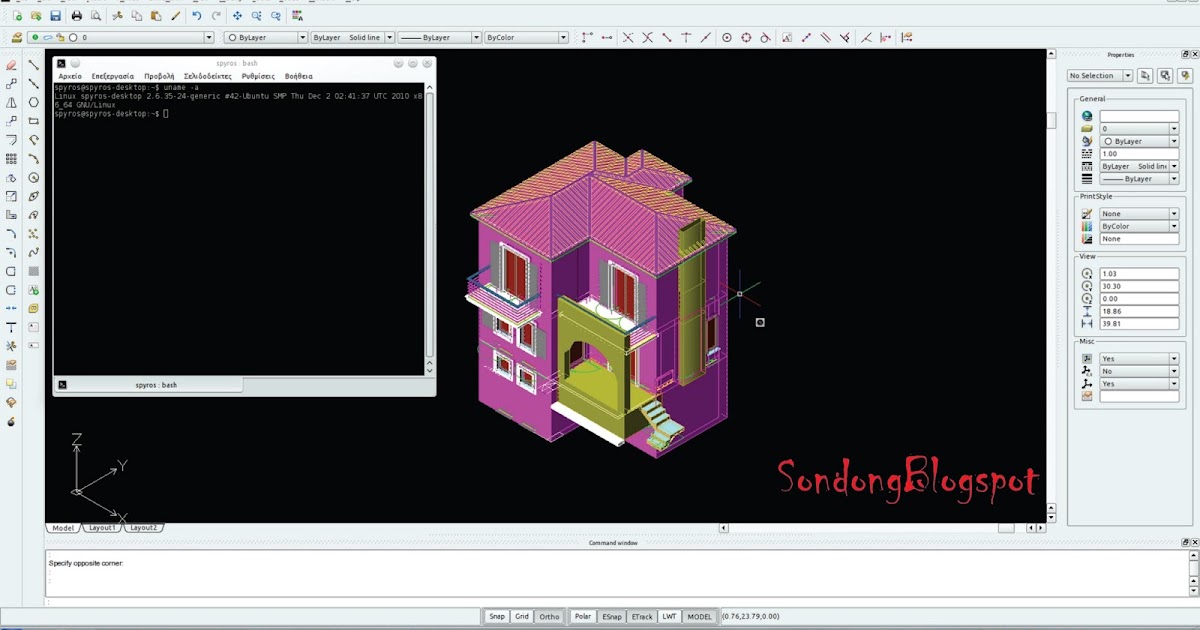Click the Zoom window icon

click(257, 16)
